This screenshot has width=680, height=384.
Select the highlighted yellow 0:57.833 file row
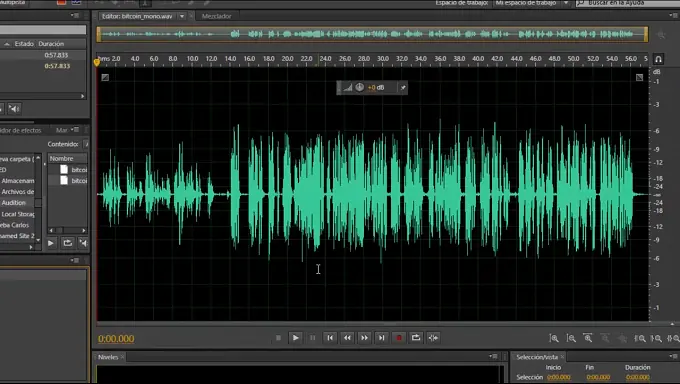pos(43,66)
